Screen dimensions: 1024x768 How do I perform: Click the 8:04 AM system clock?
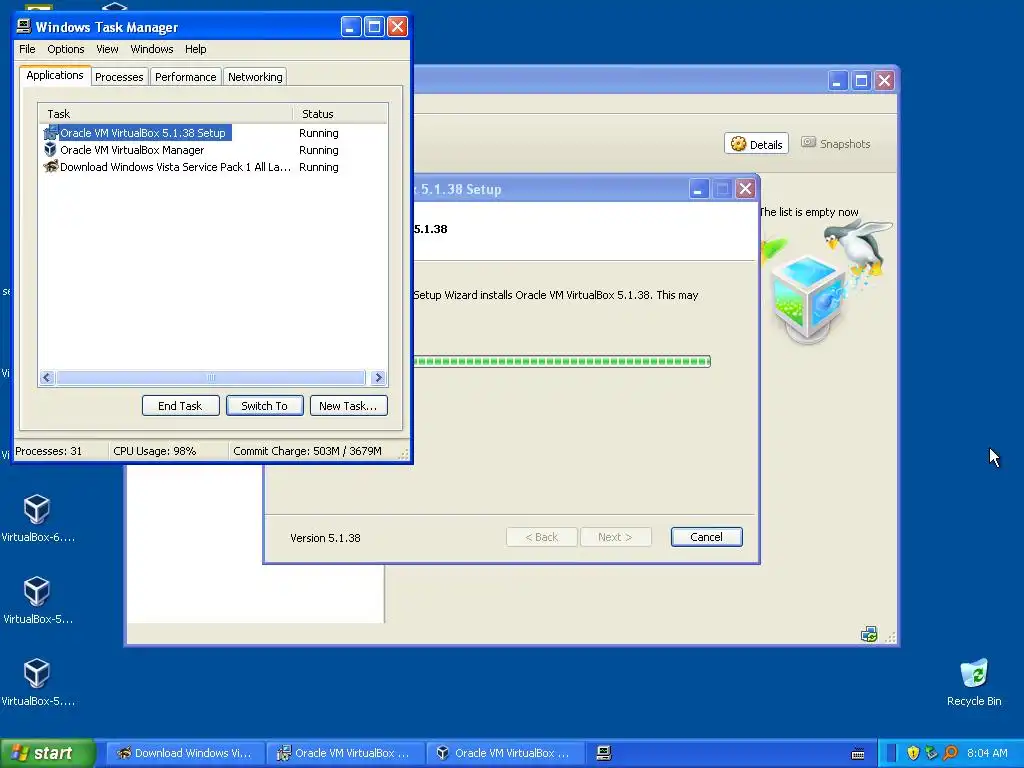point(987,753)
